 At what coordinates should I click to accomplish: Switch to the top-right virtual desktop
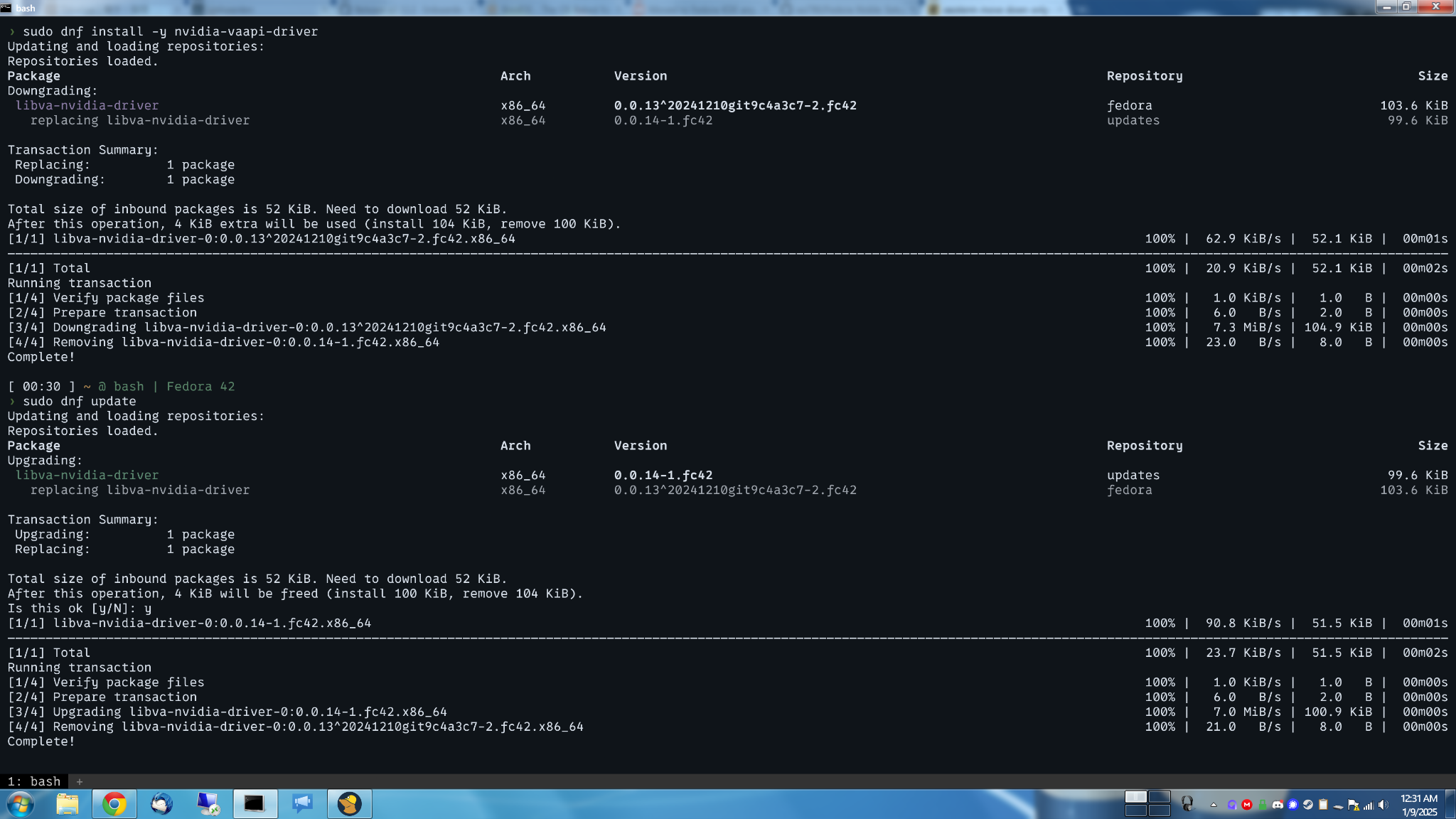pyautogui.click(x=1160, y=797)
